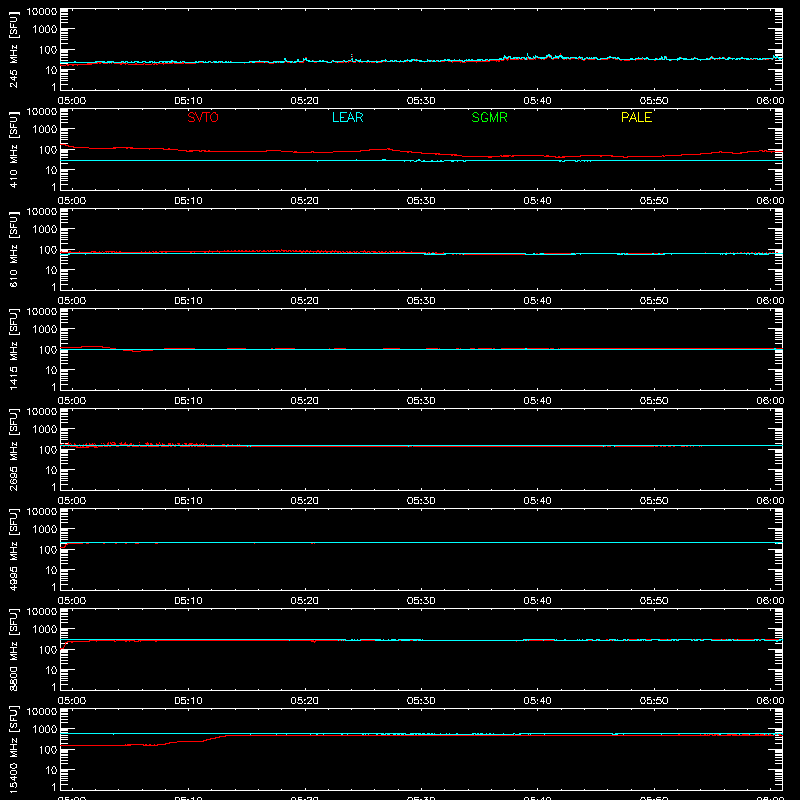This screenshot has width=800, height=800.
Task: Click 05:10 time label under 1415 MHz panel
Action: [188, 401]
